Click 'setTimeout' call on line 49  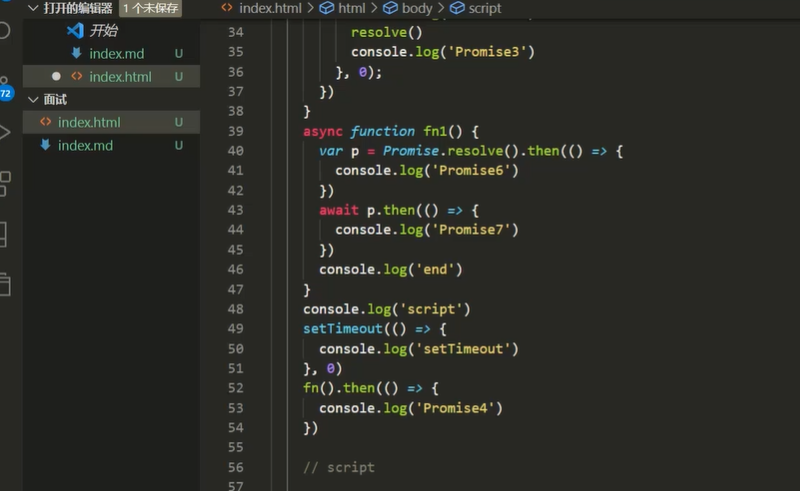pos(343,329)
